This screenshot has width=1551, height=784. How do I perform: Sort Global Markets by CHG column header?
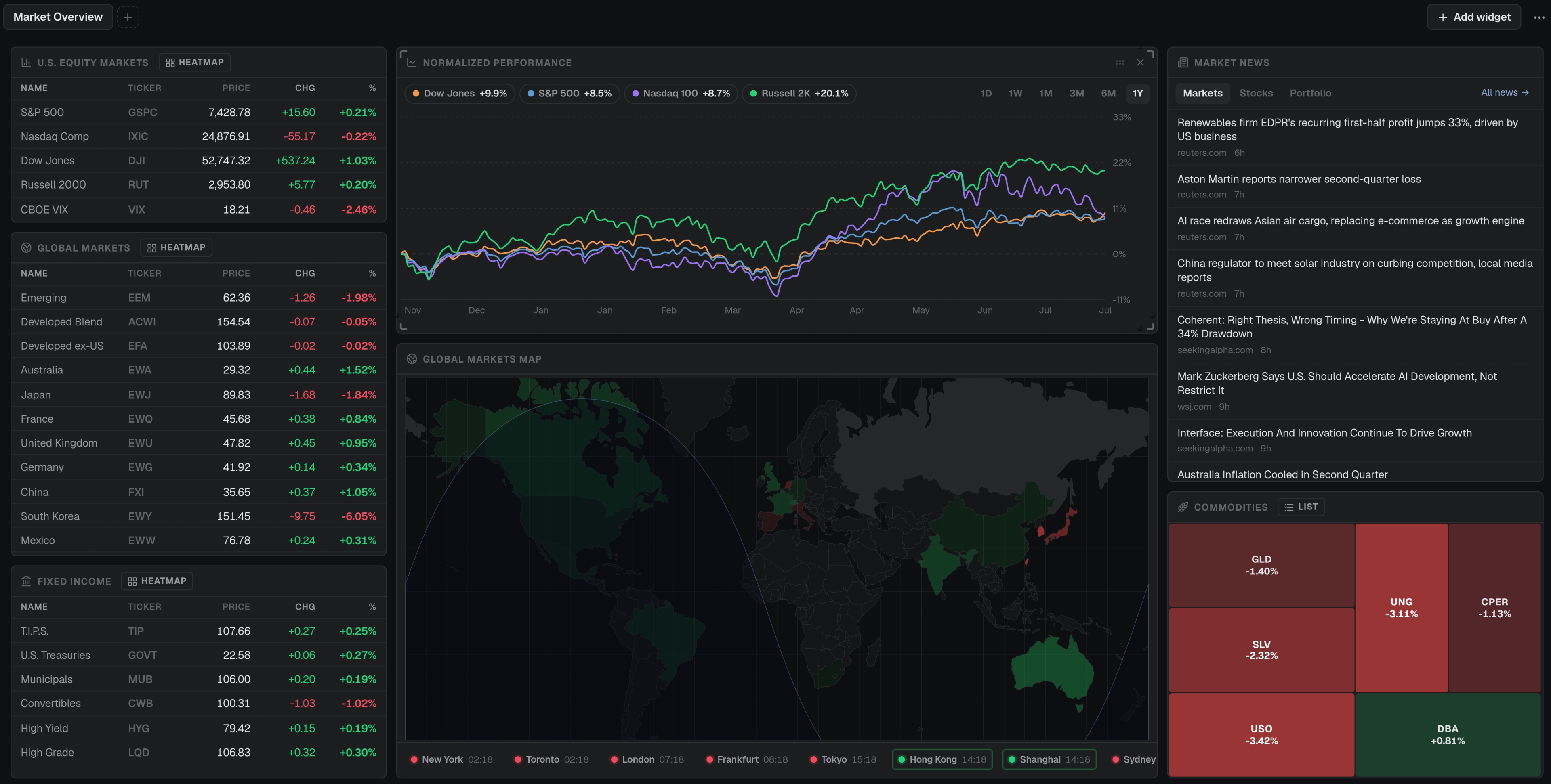305,273
